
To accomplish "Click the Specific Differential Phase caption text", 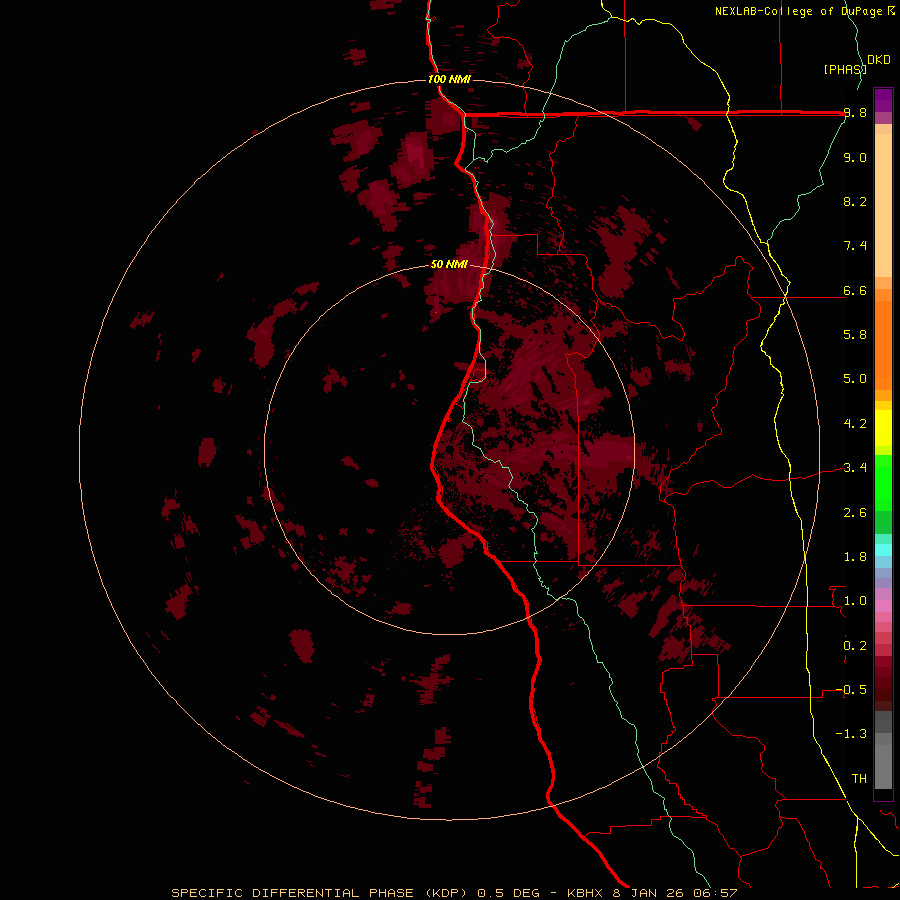I will (454, 893).
